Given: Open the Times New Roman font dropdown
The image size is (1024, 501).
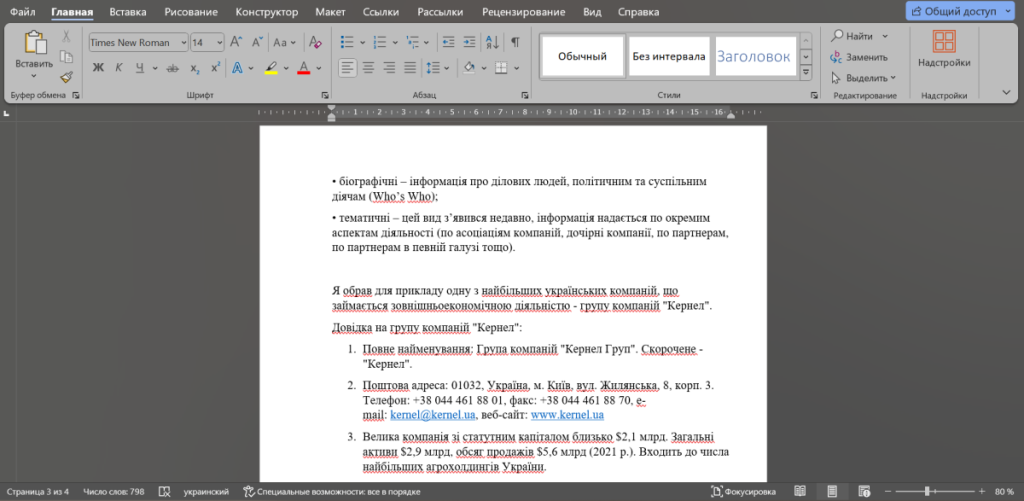Looking at the screenshot, I should click(182, 42).
